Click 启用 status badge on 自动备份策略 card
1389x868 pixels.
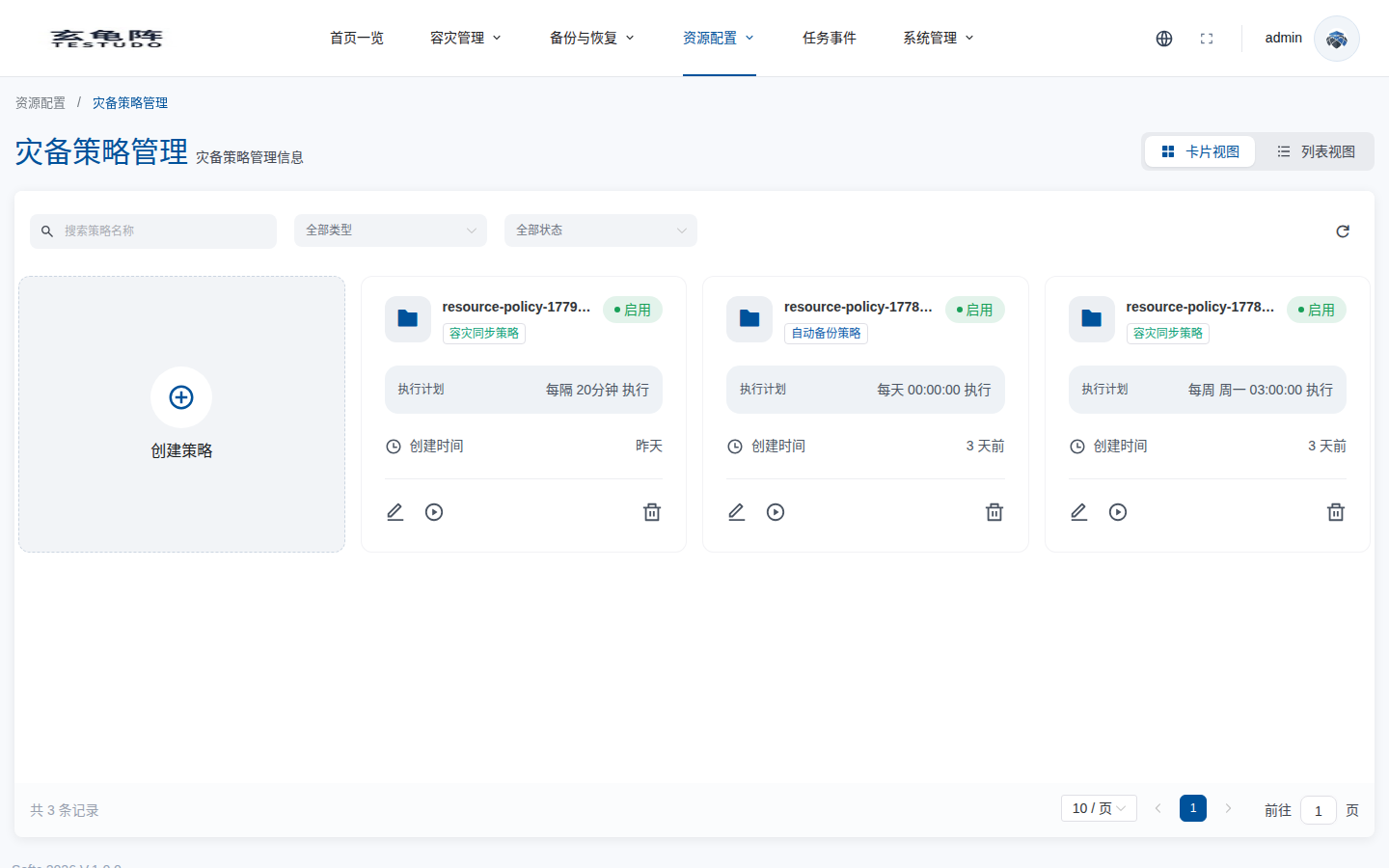[975, 310]
